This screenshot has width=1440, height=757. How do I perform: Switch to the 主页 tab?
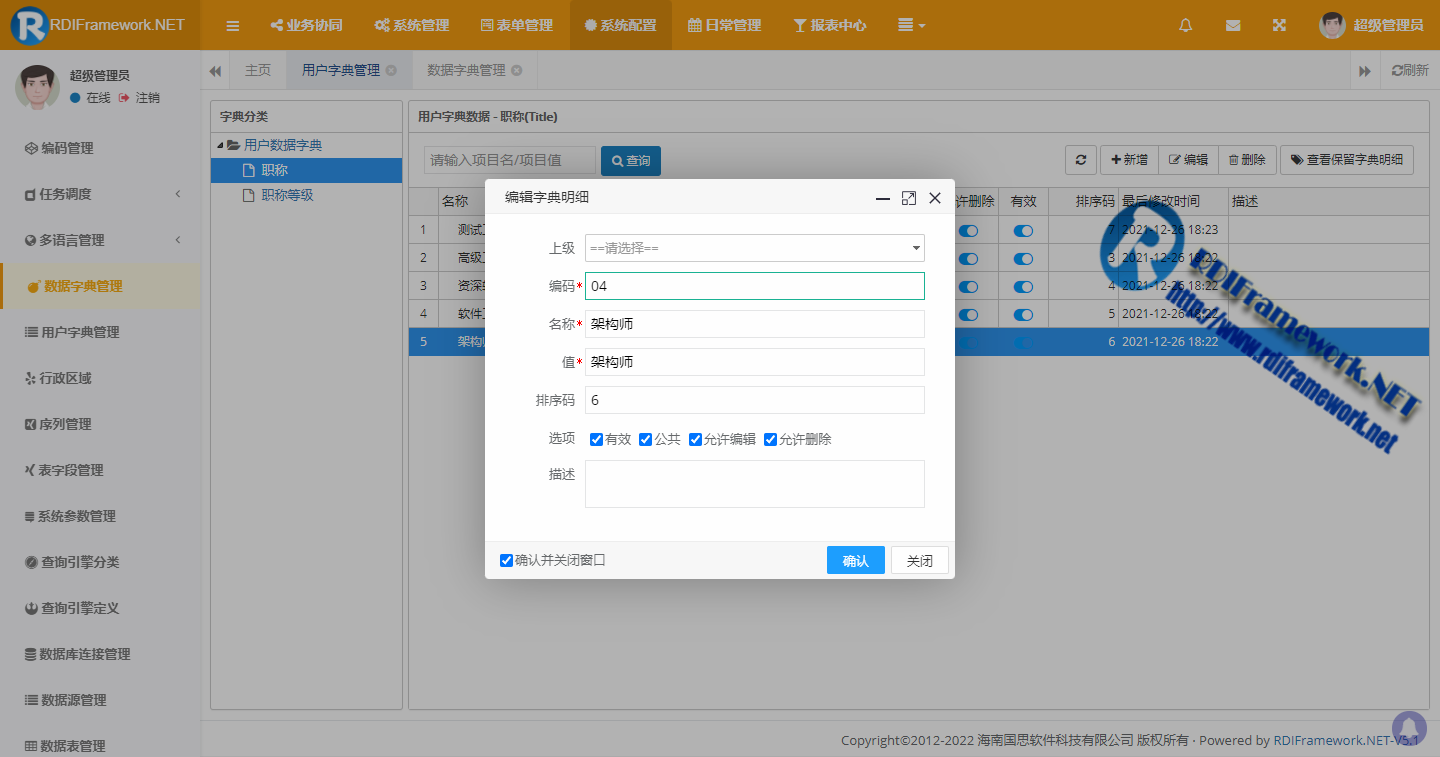[258, 70]
